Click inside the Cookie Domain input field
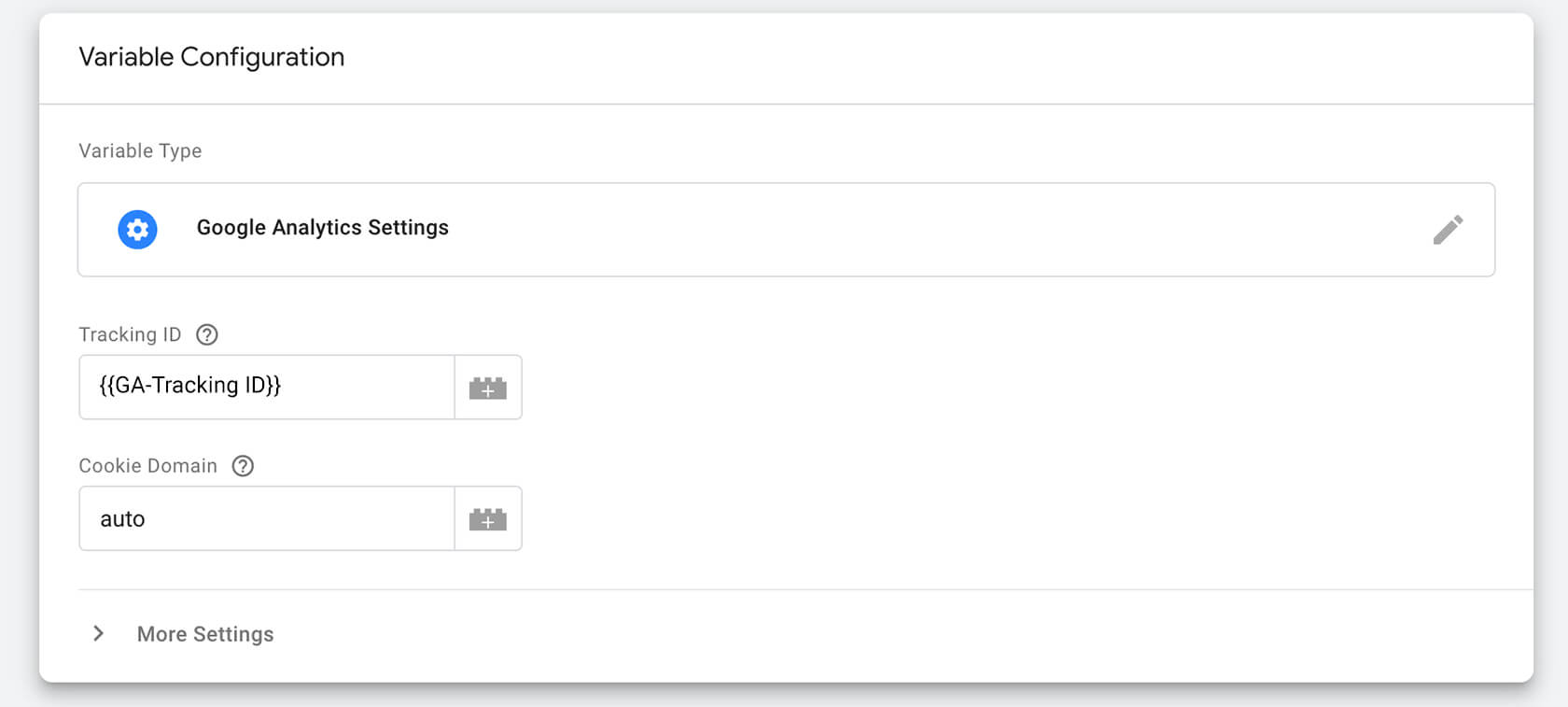This screenshot has width=1568, height=707. [x=266, y=518]
